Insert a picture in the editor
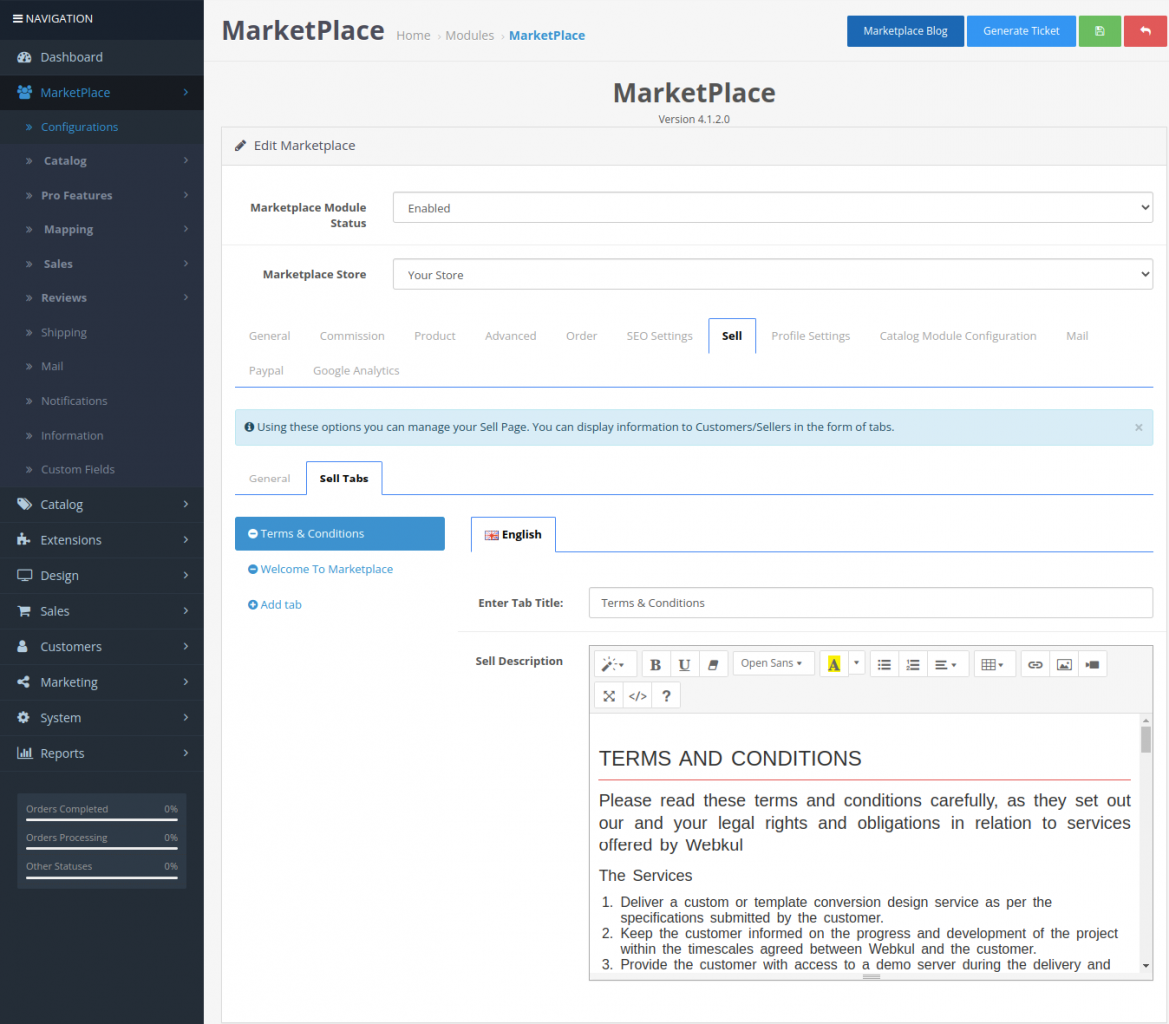 tap(1065, 664)
